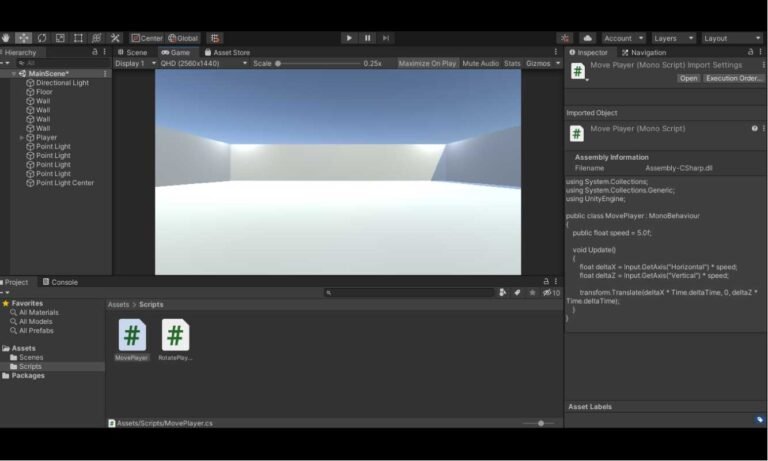Select the Rect transform tool
This screenshot has width=768, height=461.
tap(78, 38)
